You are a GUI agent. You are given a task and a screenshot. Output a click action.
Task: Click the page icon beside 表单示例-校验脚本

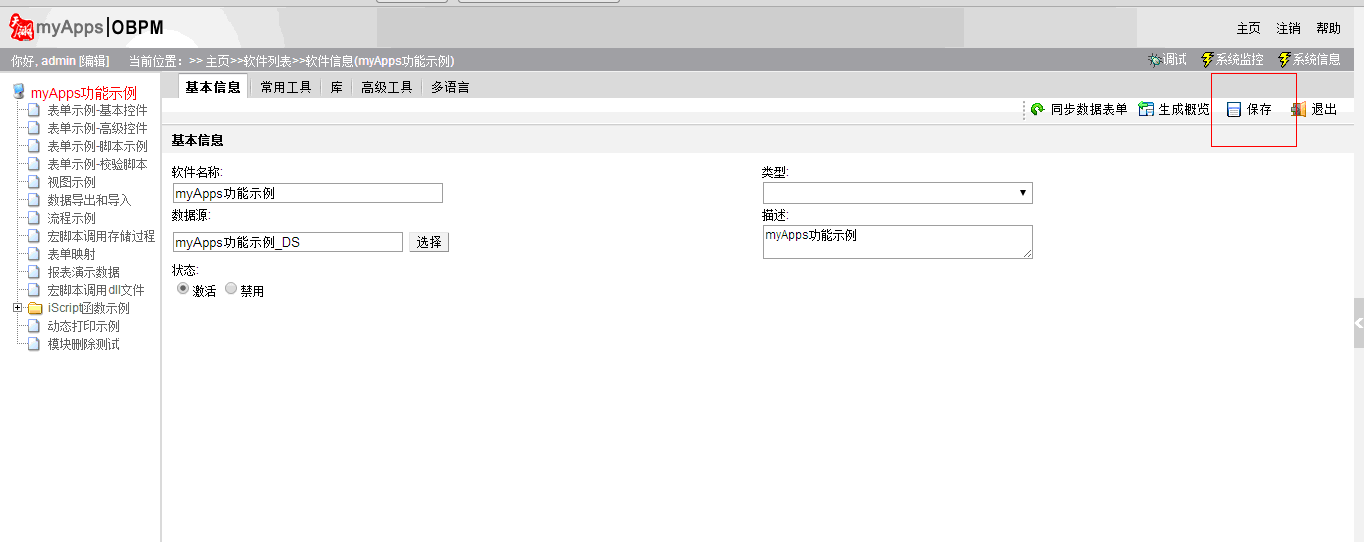tap(34, 164)
